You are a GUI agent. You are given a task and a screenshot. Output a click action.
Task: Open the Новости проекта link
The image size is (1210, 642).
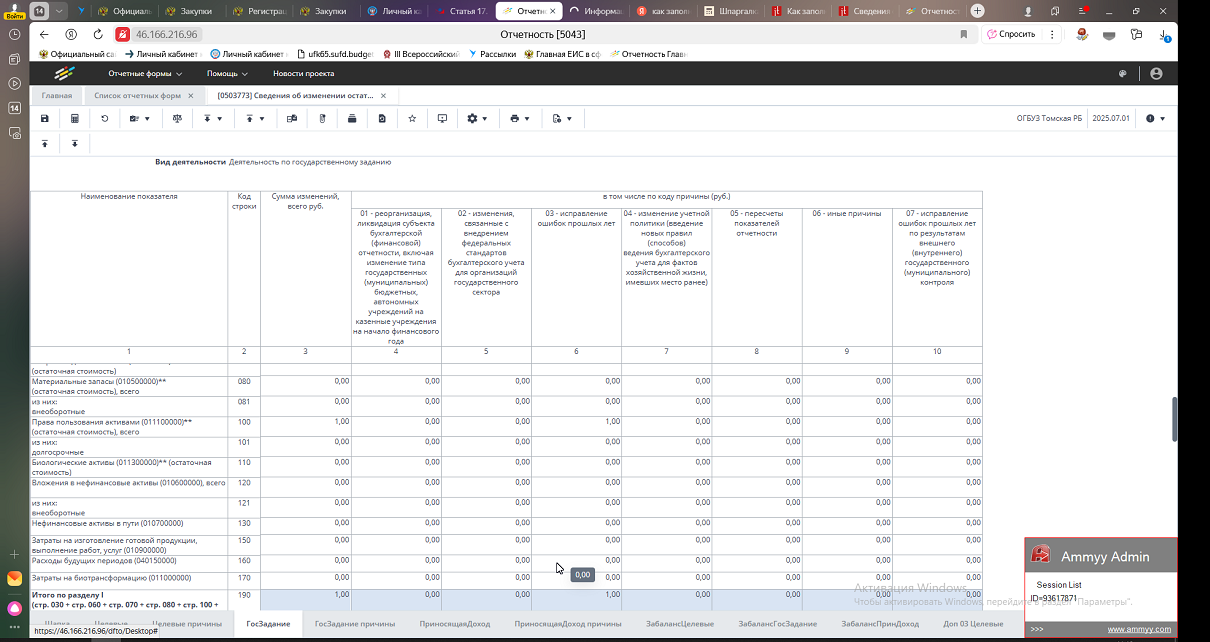click(x=303, y=73)
